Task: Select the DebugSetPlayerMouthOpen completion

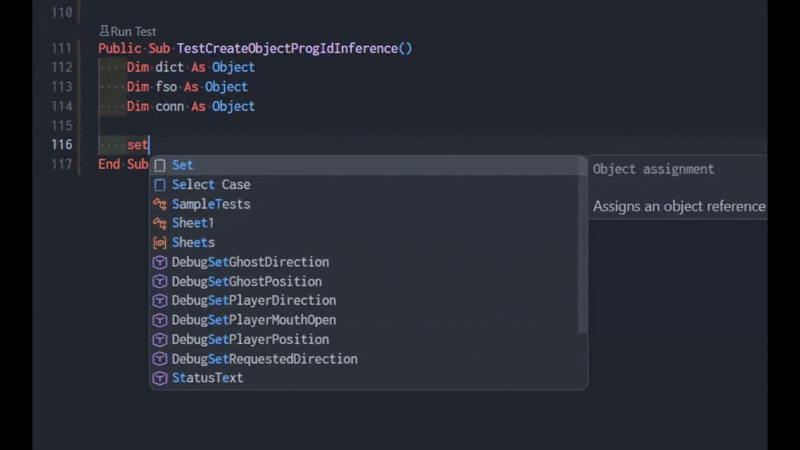Action: (368, 320)
